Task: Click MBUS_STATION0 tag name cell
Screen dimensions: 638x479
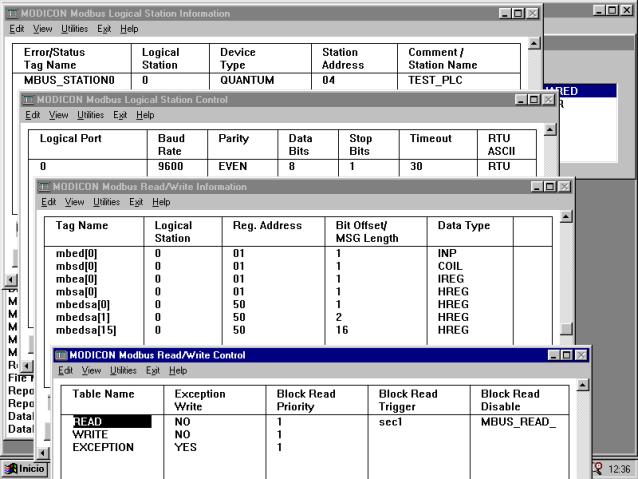Action: click(69, 80)
